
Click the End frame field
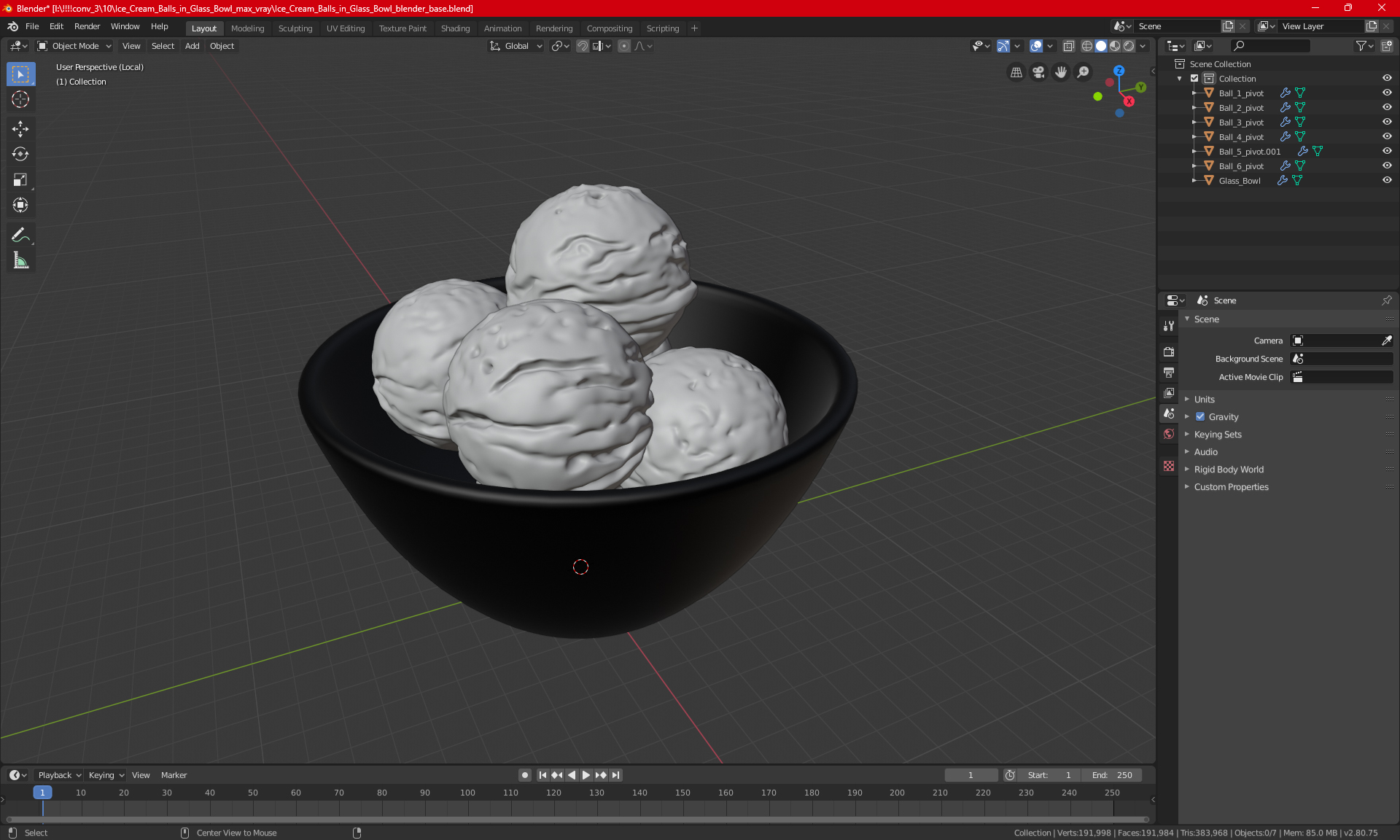click(1112, 775)
